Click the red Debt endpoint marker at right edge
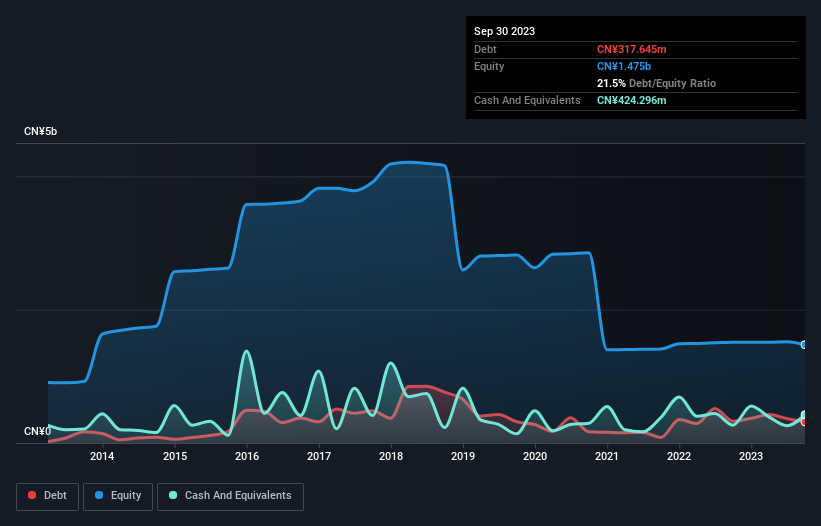The height and width of the screenshot is (526, 821). 803,422
